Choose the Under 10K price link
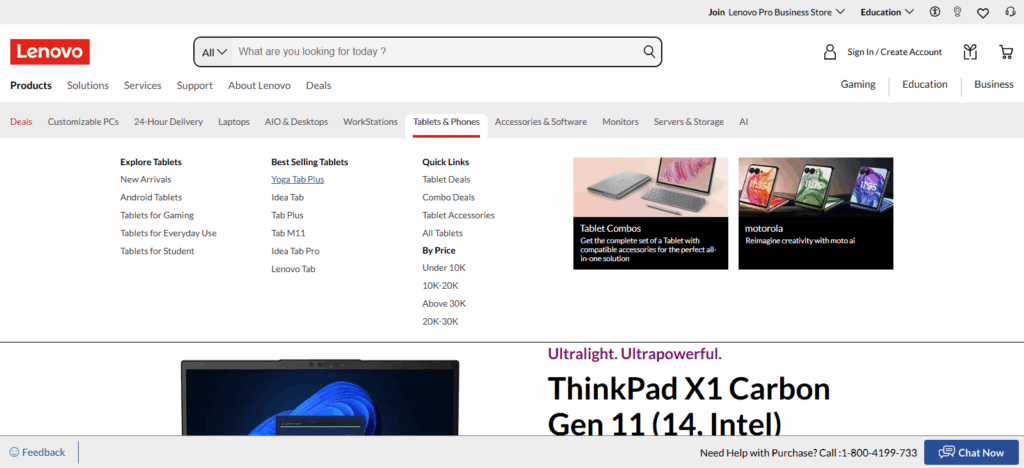Screen dimensions: 1024x468 444,268
